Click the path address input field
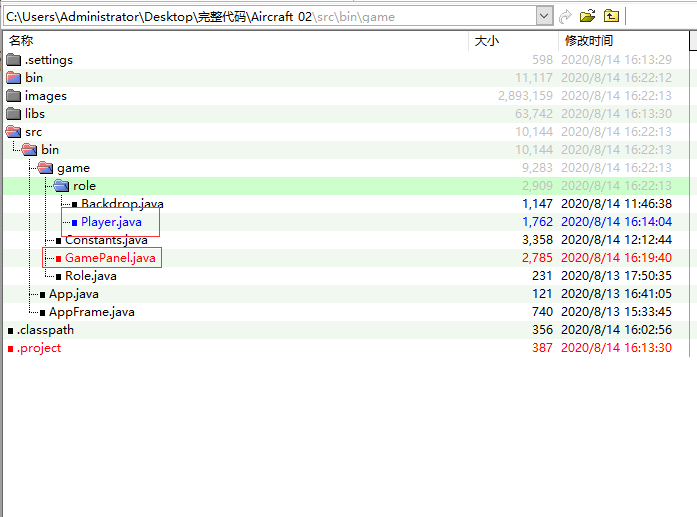The image size is (697, 517). [x=270, y=16]
